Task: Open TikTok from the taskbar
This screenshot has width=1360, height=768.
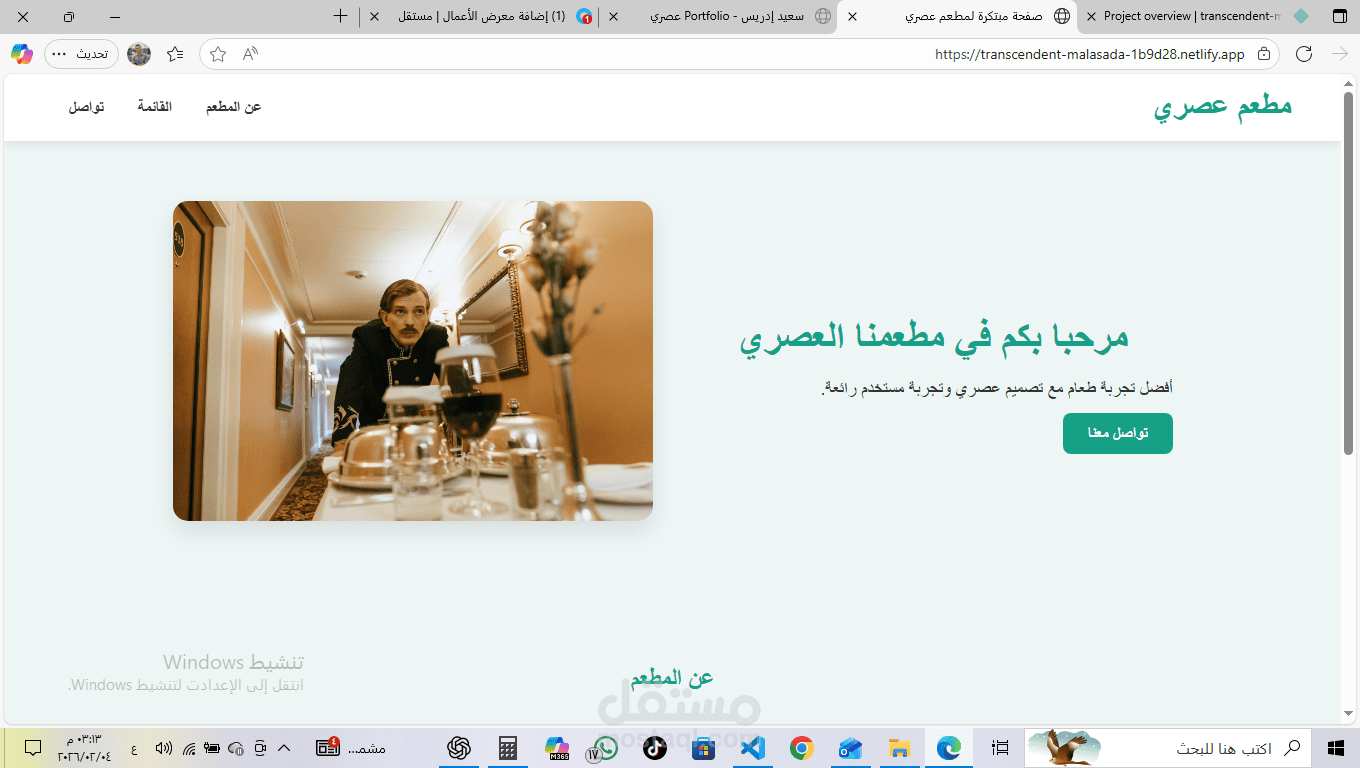Action: pos(654,747)
